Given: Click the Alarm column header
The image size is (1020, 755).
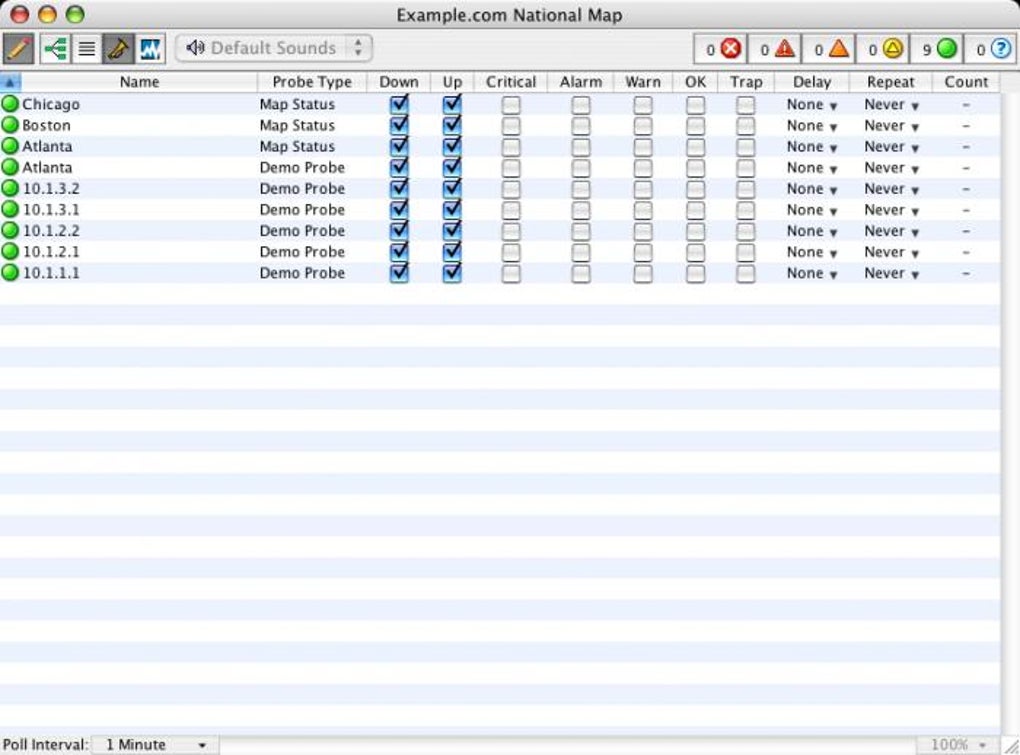Looking at the screenshot, I should click(x=580, y=82).
